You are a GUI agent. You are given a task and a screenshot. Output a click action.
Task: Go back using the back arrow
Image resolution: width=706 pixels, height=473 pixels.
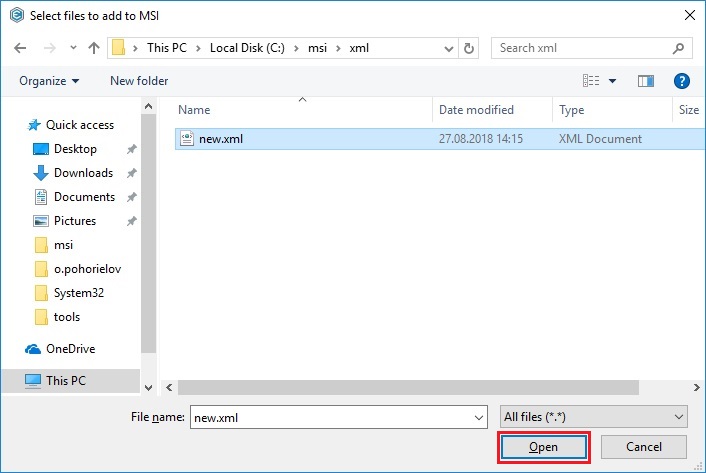[x=20, y=48]
